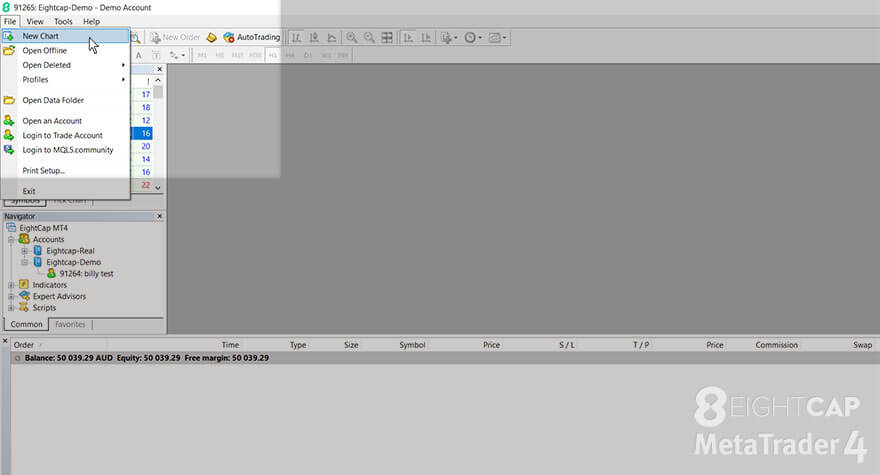Screen dimensions: 880x475
Task: Switch chart to line chart type
Action: (332, 38)
